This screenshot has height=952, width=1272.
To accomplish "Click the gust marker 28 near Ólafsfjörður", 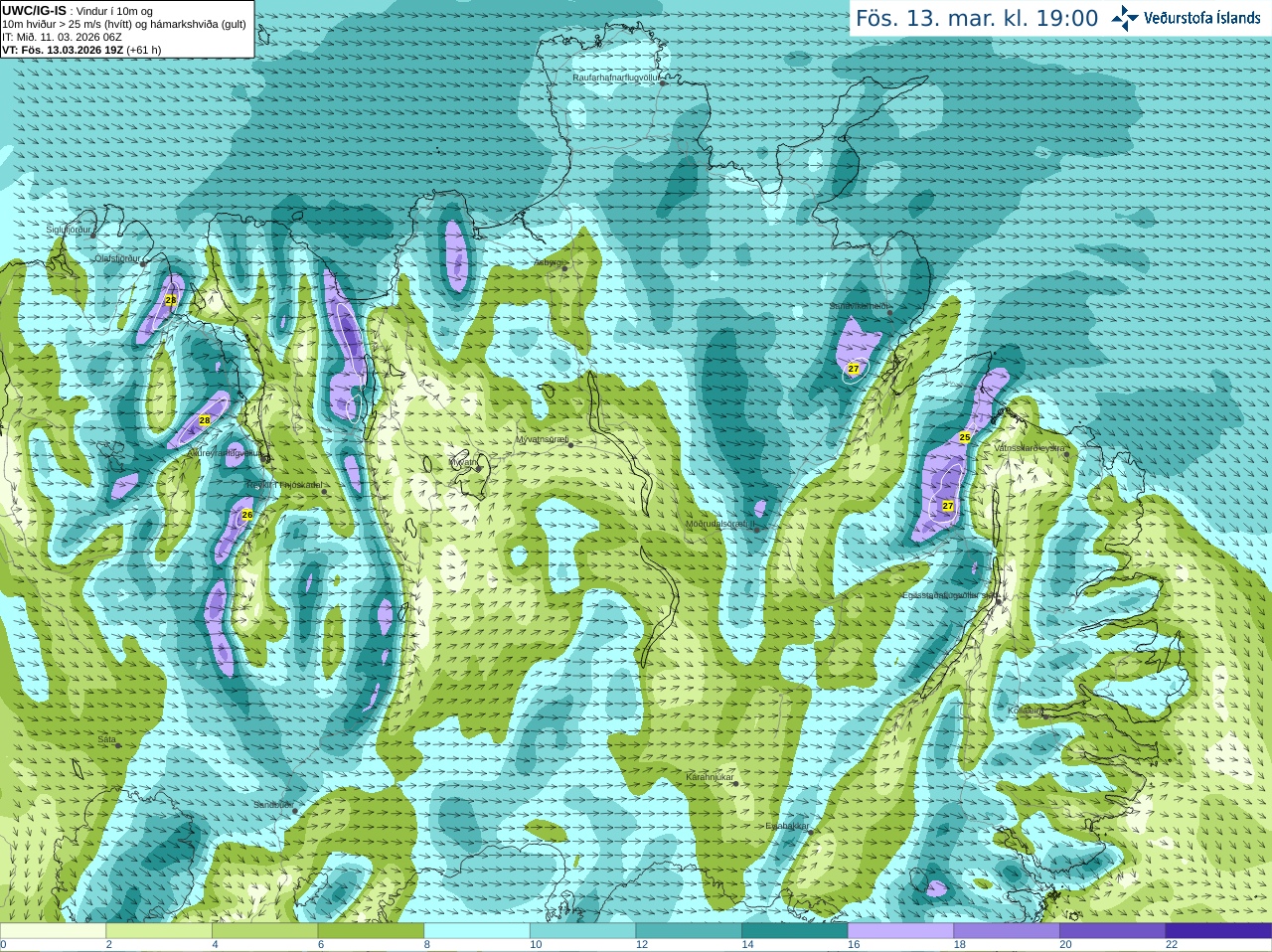I will (x=170, y=300).
